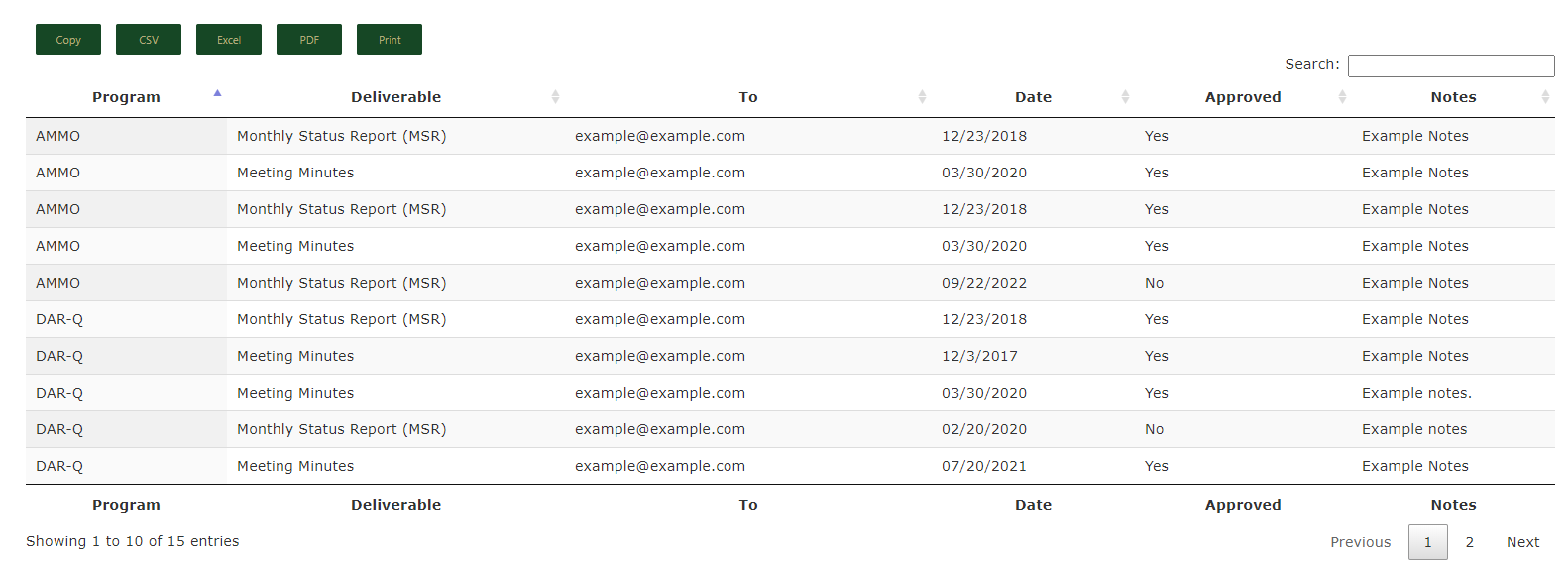Select page 1 in the pagination
1568x586 pixels.
(1427, 542)
